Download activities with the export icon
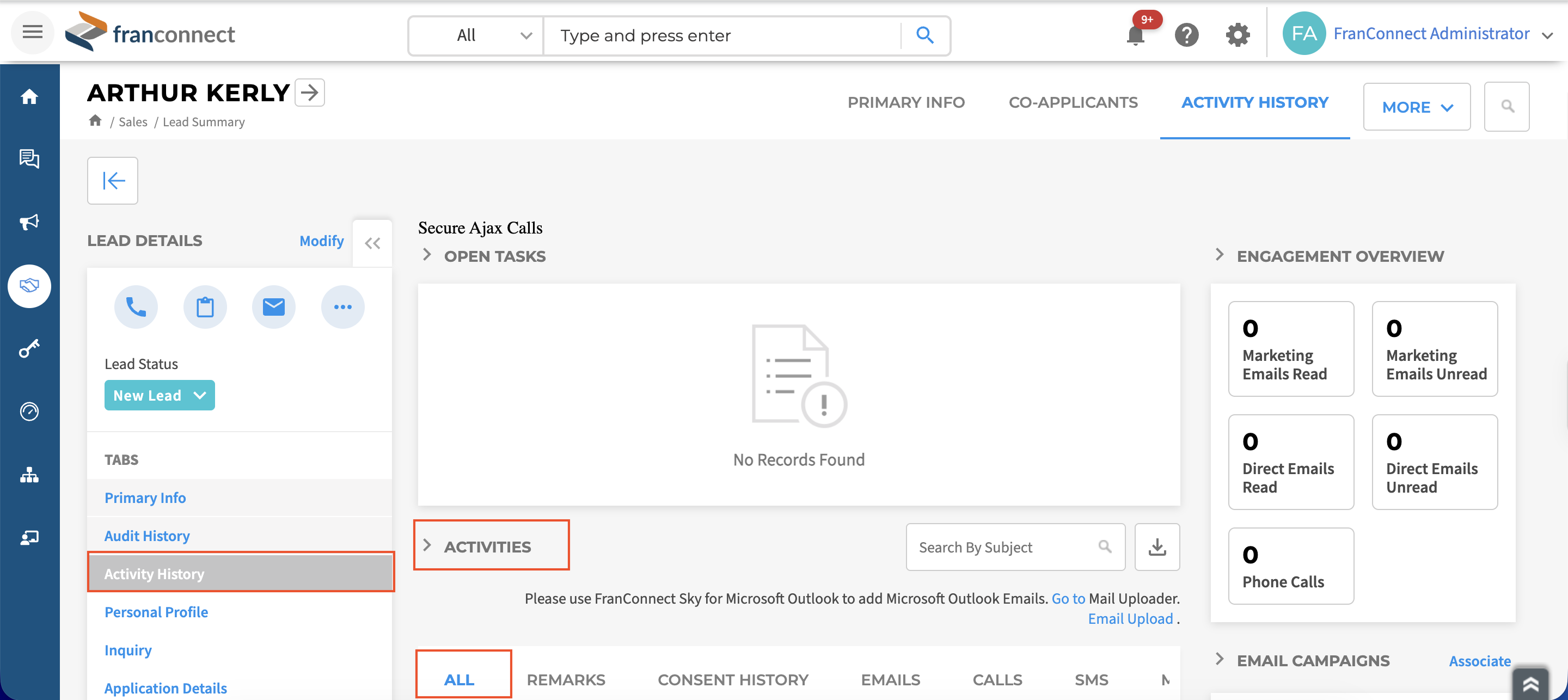 (x=1157, y=547)
